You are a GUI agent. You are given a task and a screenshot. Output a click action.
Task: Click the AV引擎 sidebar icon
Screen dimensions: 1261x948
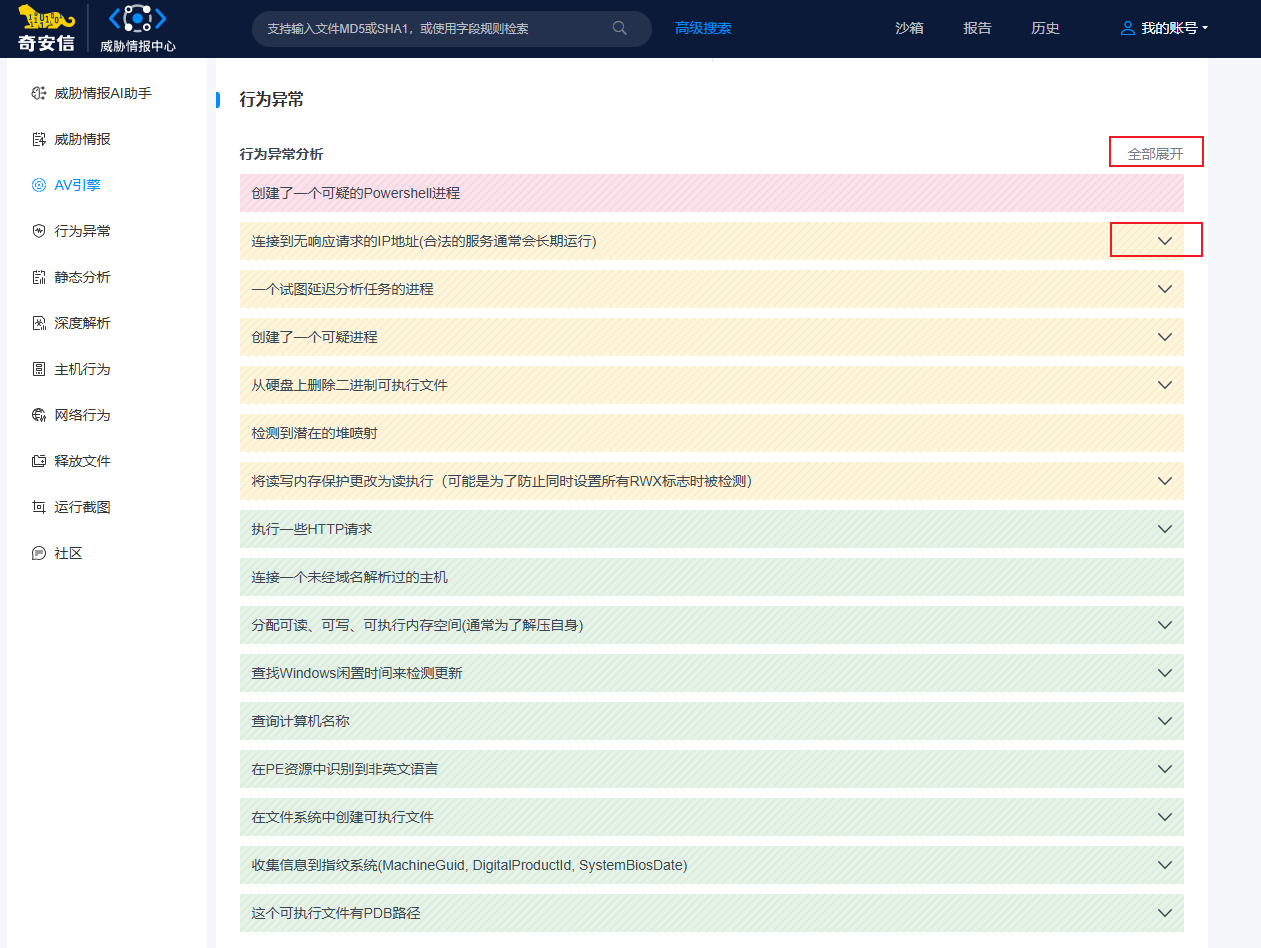(x=39, y=185)
